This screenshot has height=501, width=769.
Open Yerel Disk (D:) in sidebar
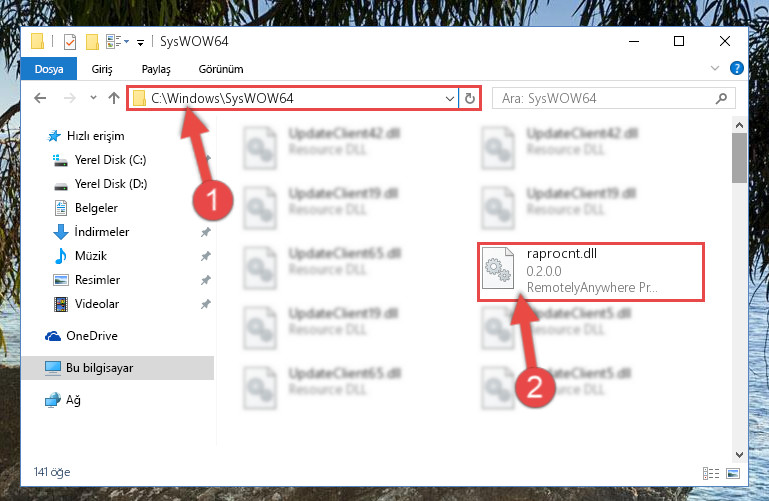pyautogui.click(x=111, y=184)
